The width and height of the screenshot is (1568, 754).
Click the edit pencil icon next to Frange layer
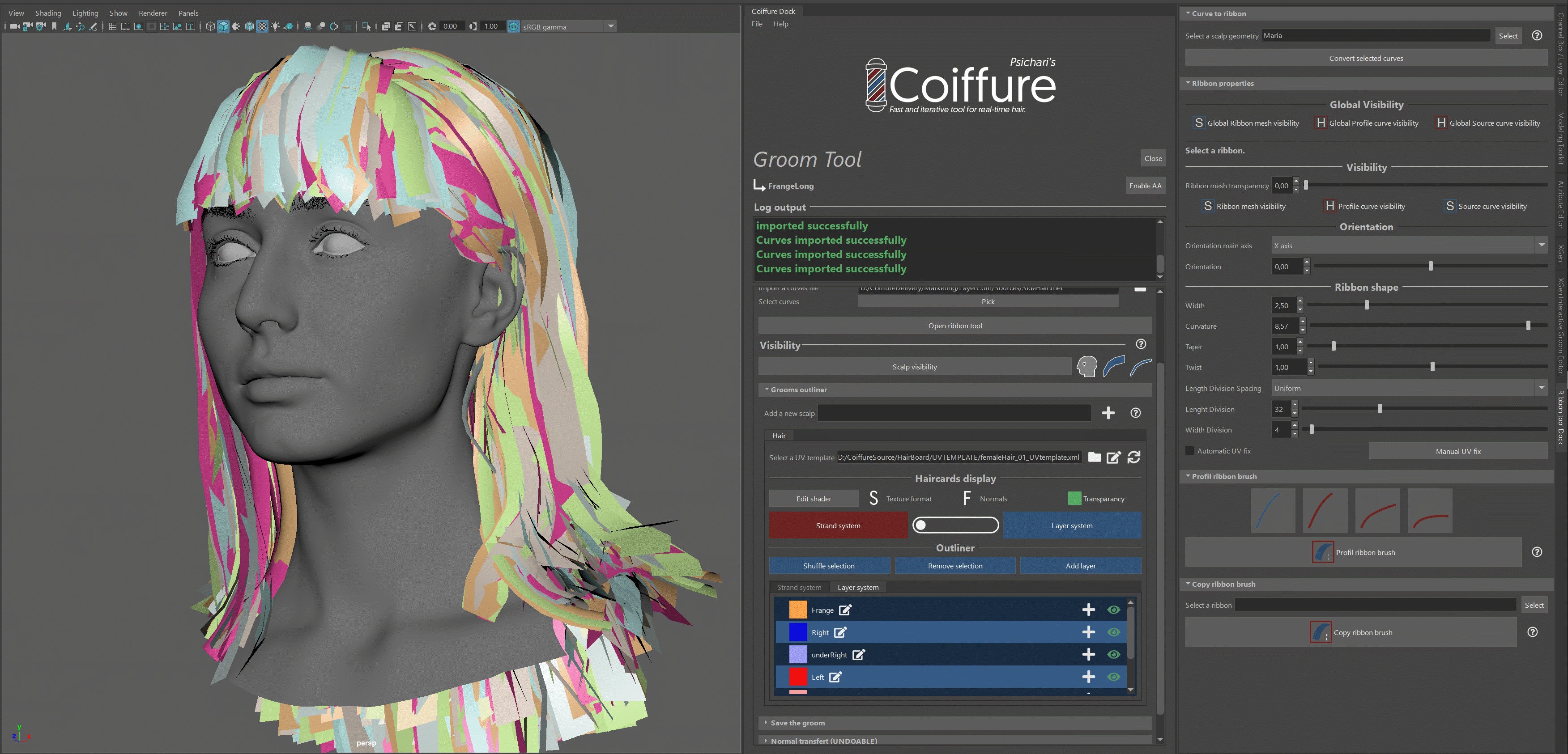tap(845, 610)
